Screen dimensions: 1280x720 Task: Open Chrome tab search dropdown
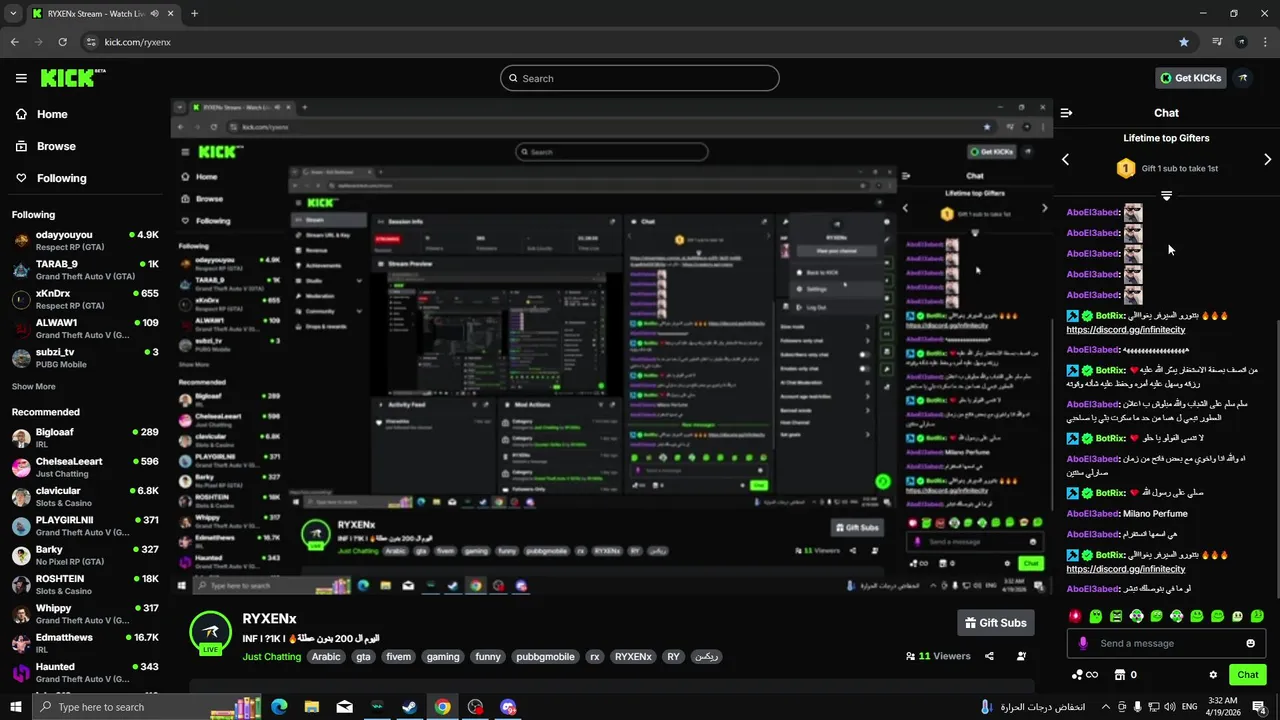click(x=13, y=14)
